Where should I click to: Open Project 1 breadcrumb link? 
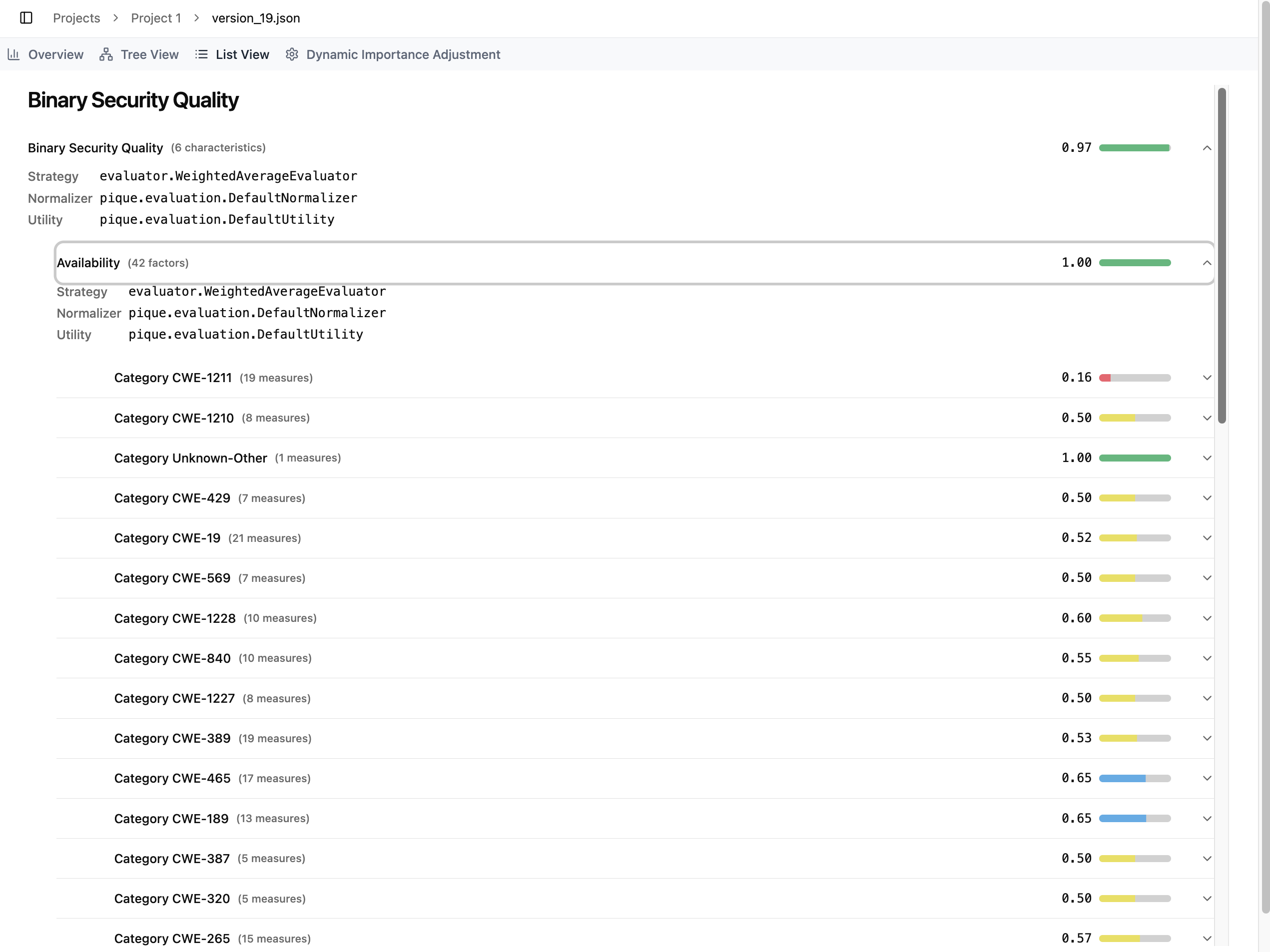tap(155, 18)
